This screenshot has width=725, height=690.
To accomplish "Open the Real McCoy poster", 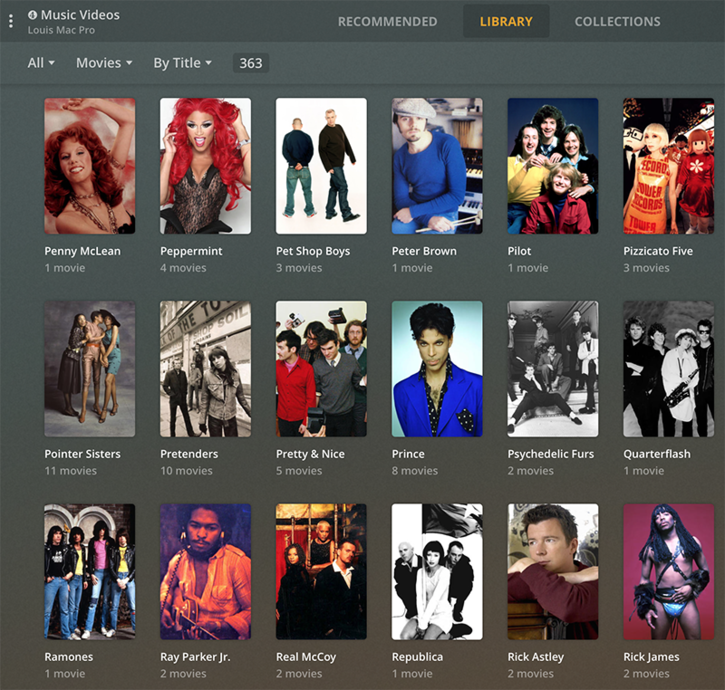I will click(x=321, y=572).
